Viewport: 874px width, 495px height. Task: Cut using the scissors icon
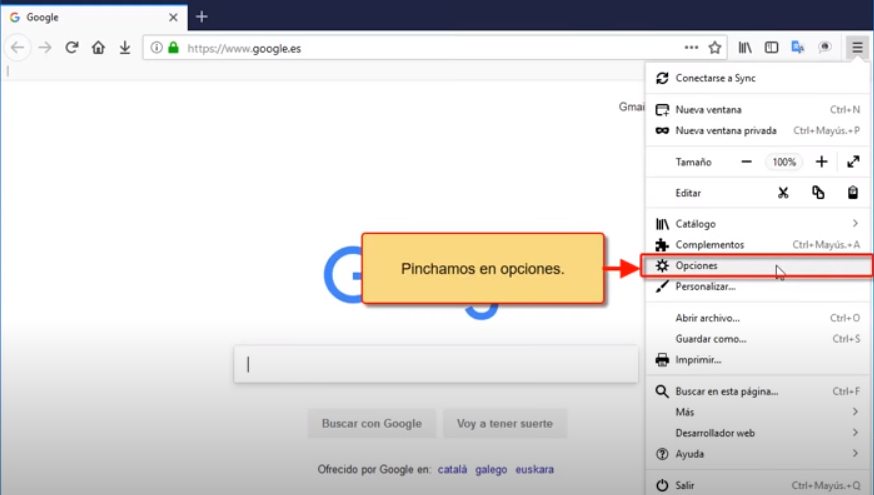[x=783, y=193]
